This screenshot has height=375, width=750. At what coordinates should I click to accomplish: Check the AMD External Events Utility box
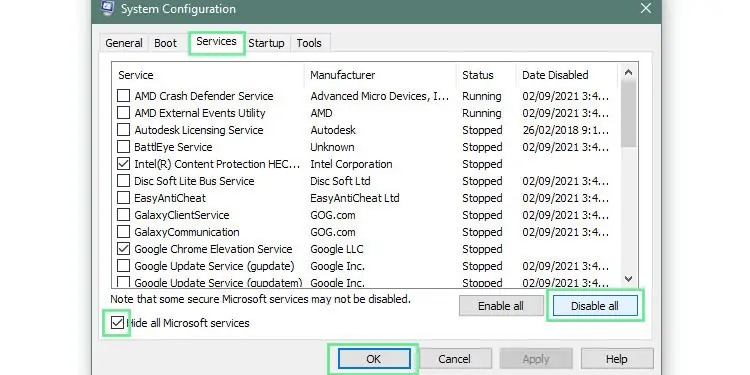tap(123, 113)
